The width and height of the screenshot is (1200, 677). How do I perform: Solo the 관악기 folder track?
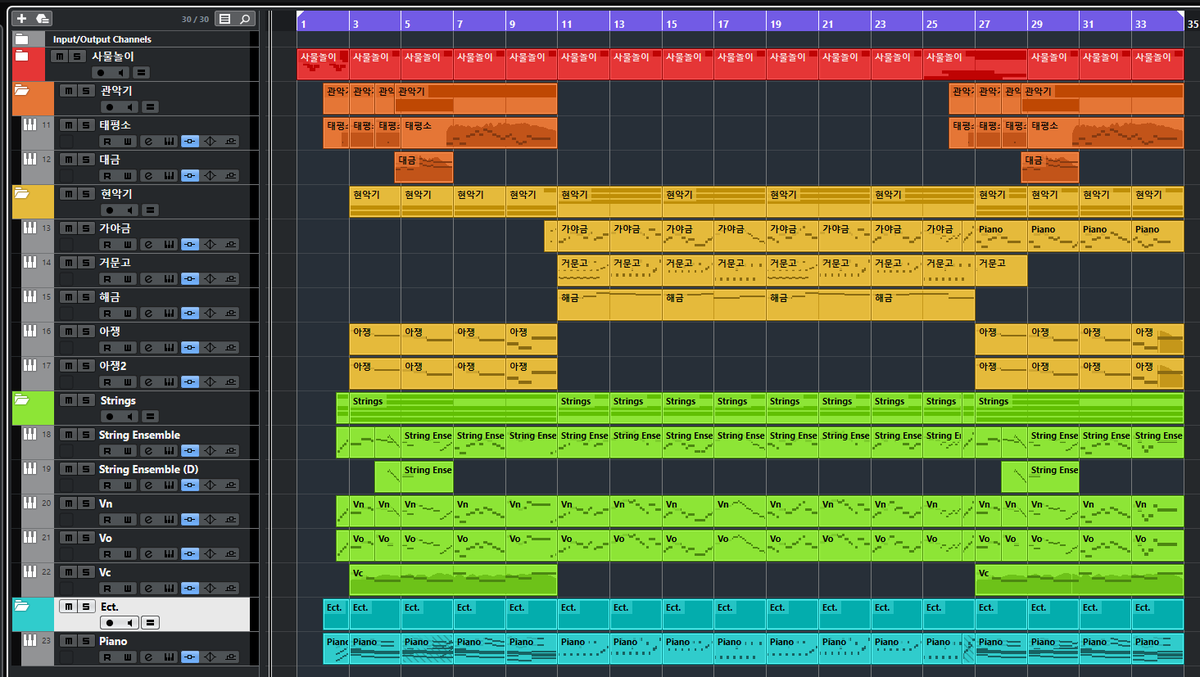click(x=84, y=91)
